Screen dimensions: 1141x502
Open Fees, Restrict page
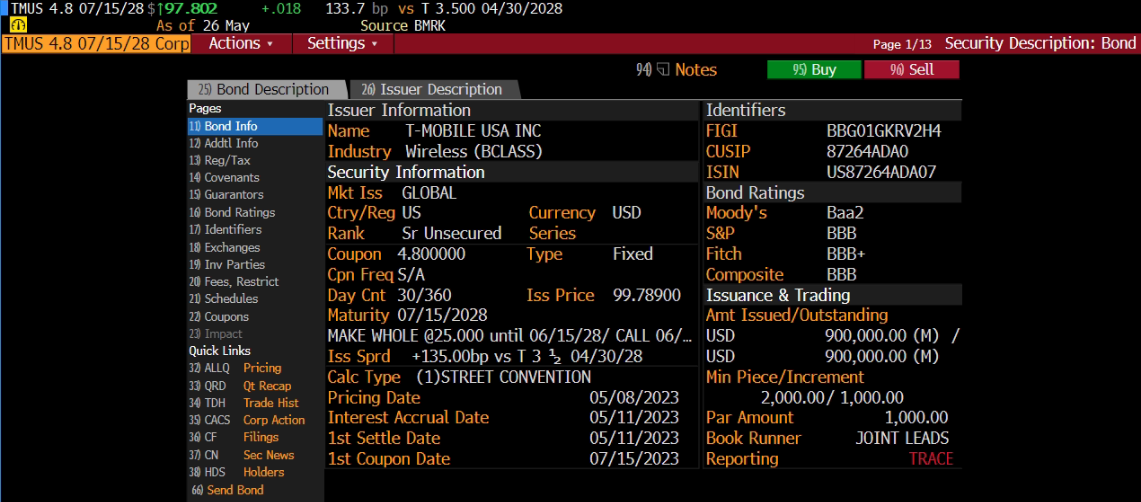tap(234, 282)
